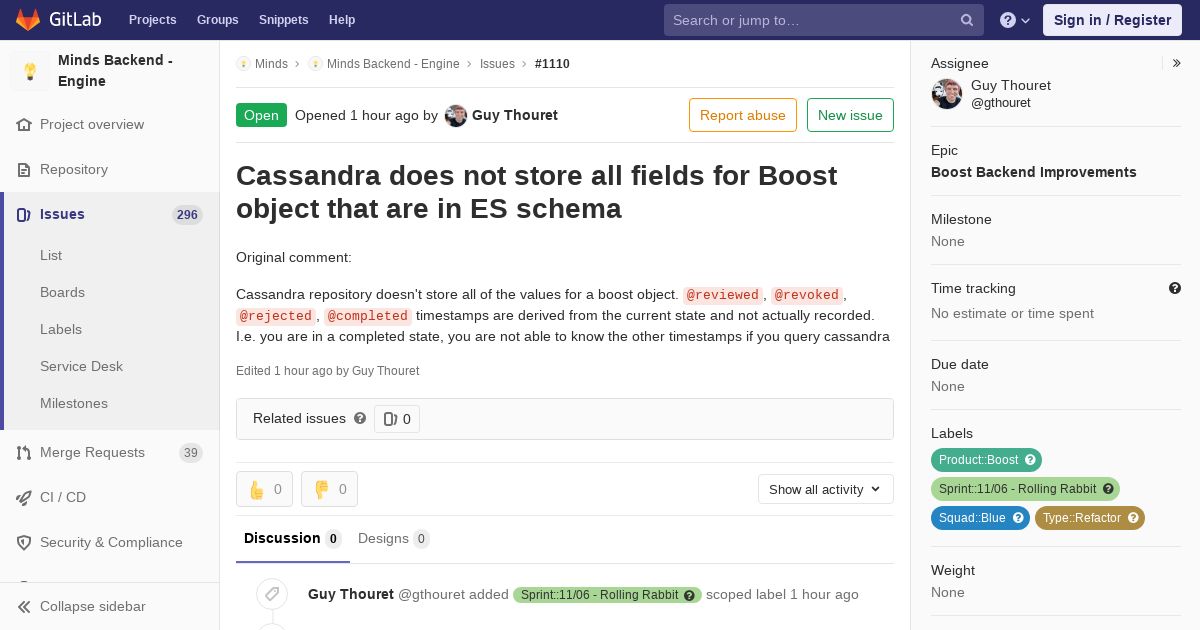Screen dimensions: 1200x630
Task: Open Labels submenu item
Action: [x=61, y=329]
